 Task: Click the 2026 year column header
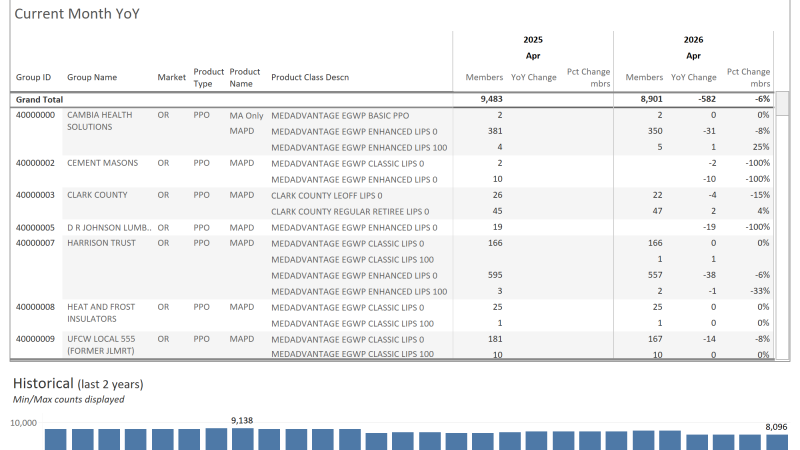[693, 39]
